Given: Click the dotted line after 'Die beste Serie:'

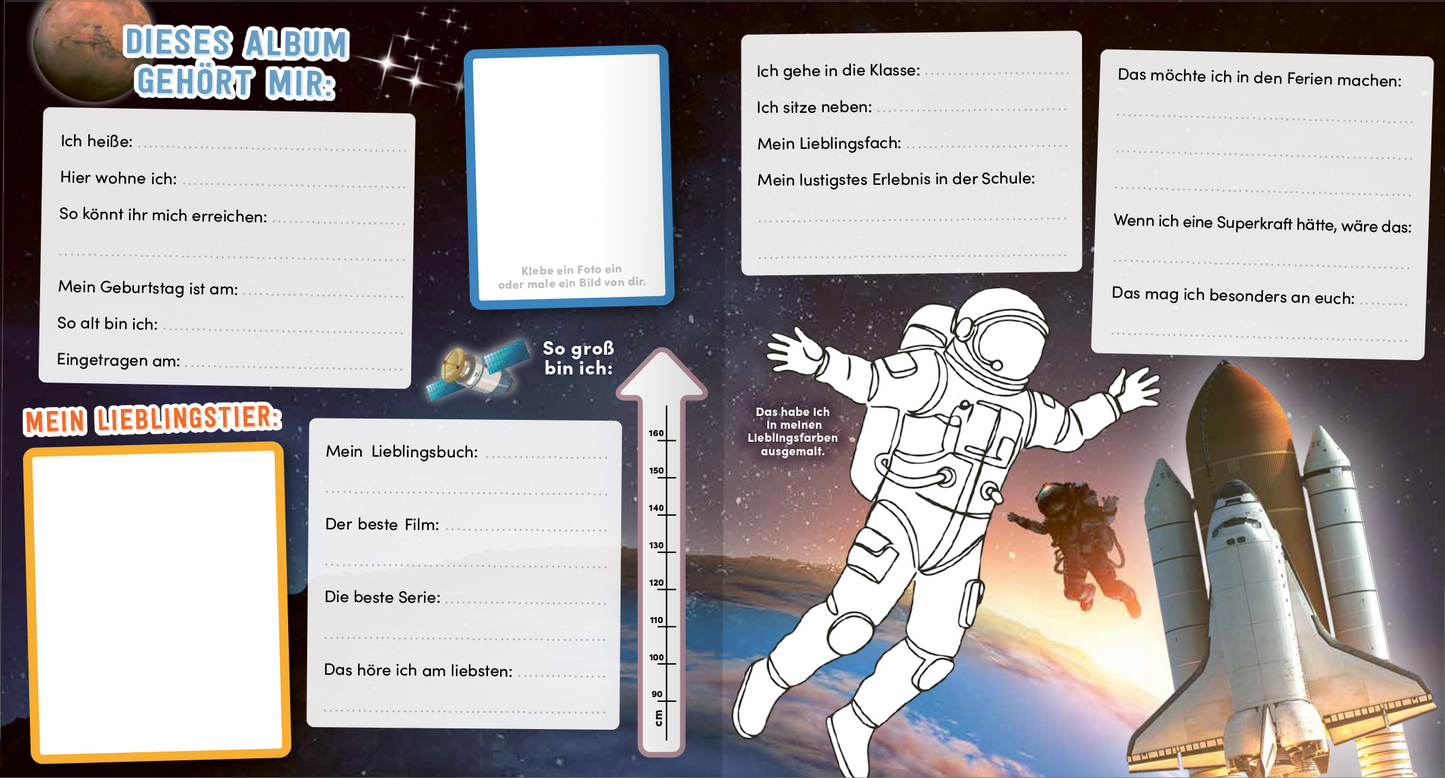Looking at the screenshot, I should pos(526,604).
